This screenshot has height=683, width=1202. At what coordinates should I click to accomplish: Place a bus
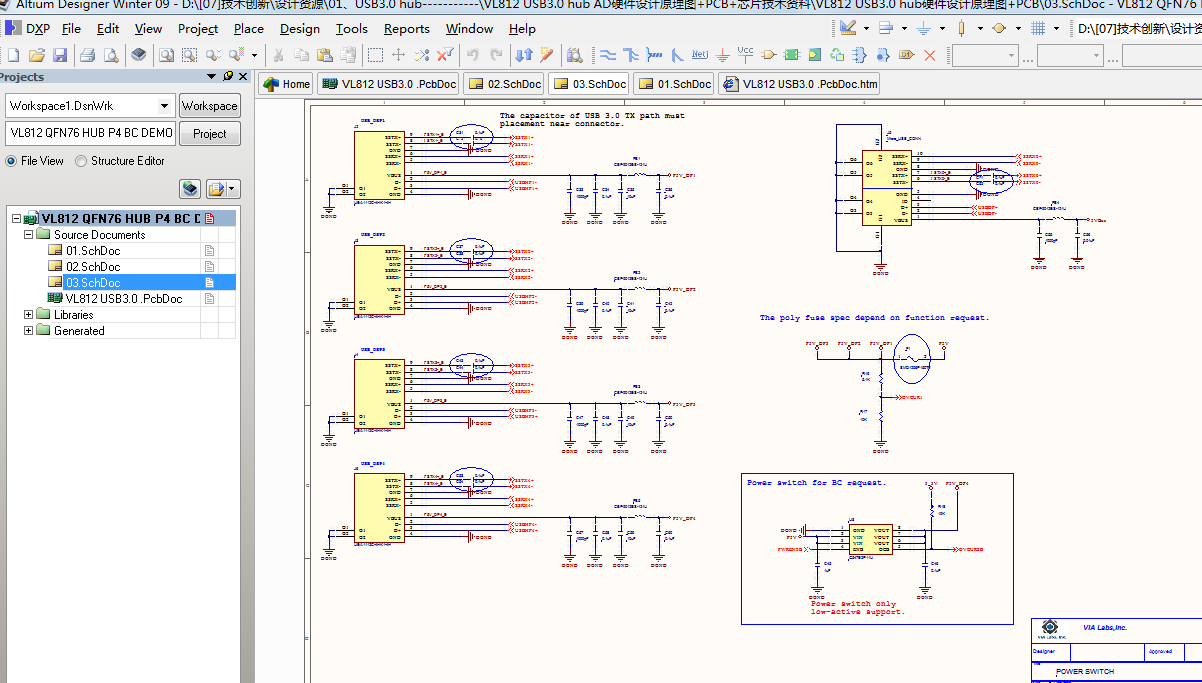tap(630, 55)
